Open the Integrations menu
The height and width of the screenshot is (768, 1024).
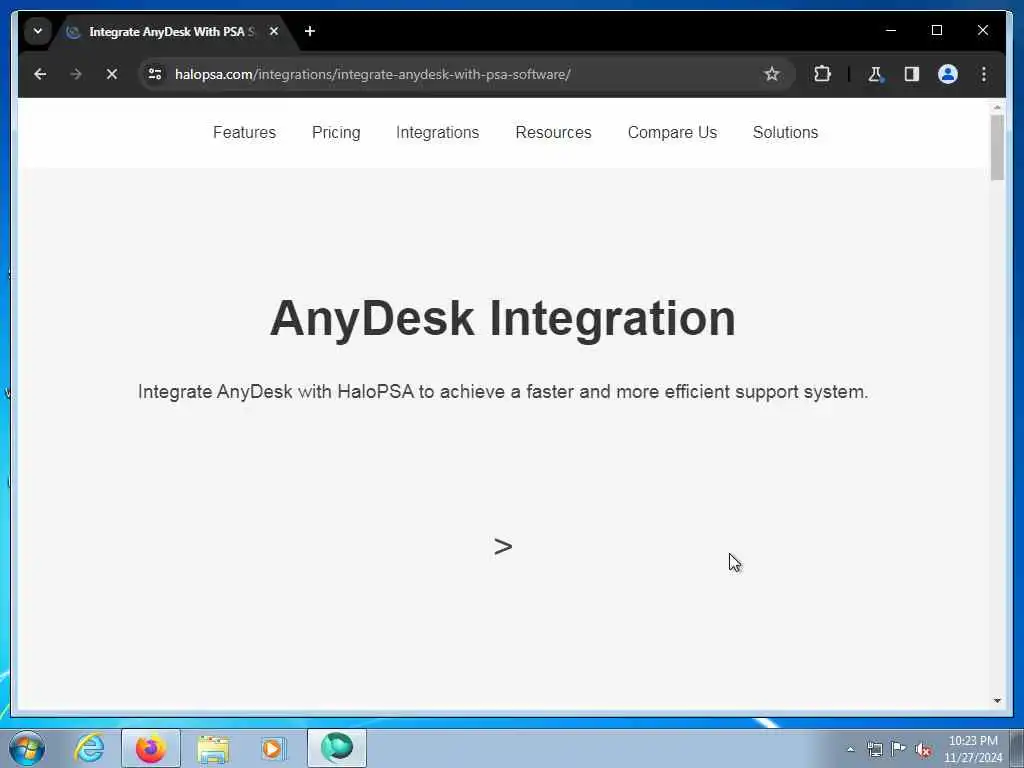(x=438, y=133)
